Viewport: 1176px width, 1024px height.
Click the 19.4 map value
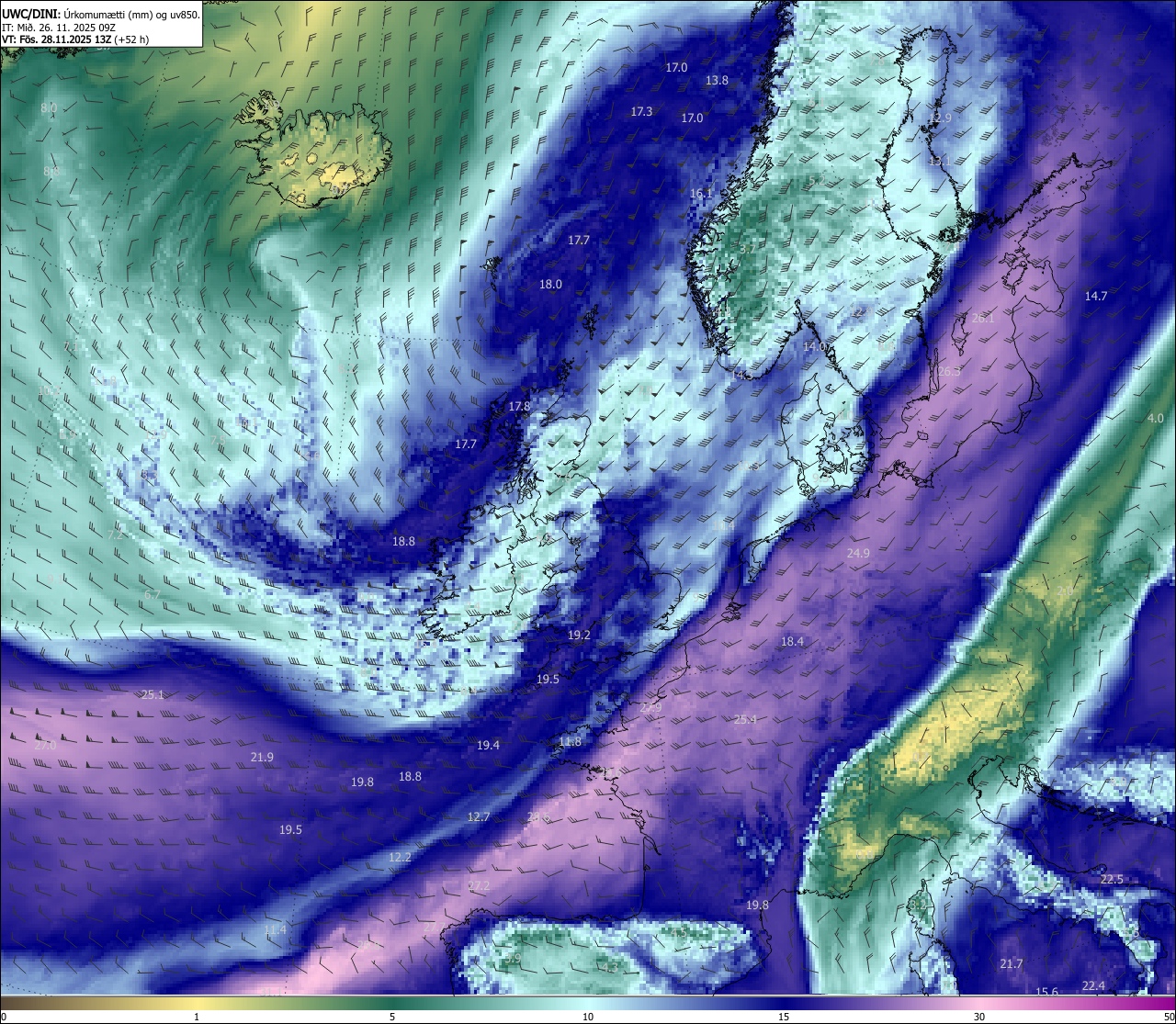point(488,746)
